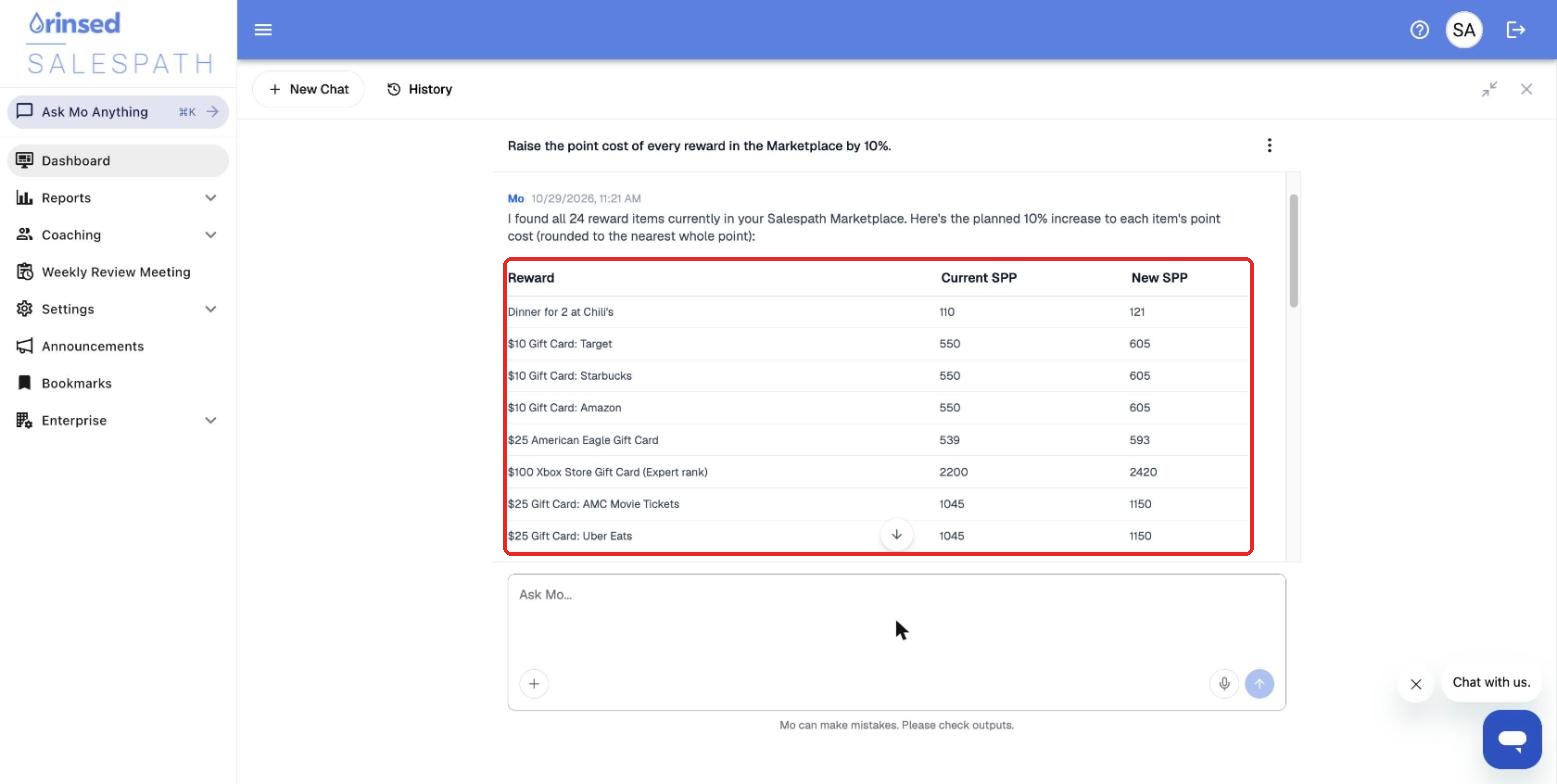Click the Rinsed Salespath logo
Viewport: 1557px width, 784px height.
[119, 44]
